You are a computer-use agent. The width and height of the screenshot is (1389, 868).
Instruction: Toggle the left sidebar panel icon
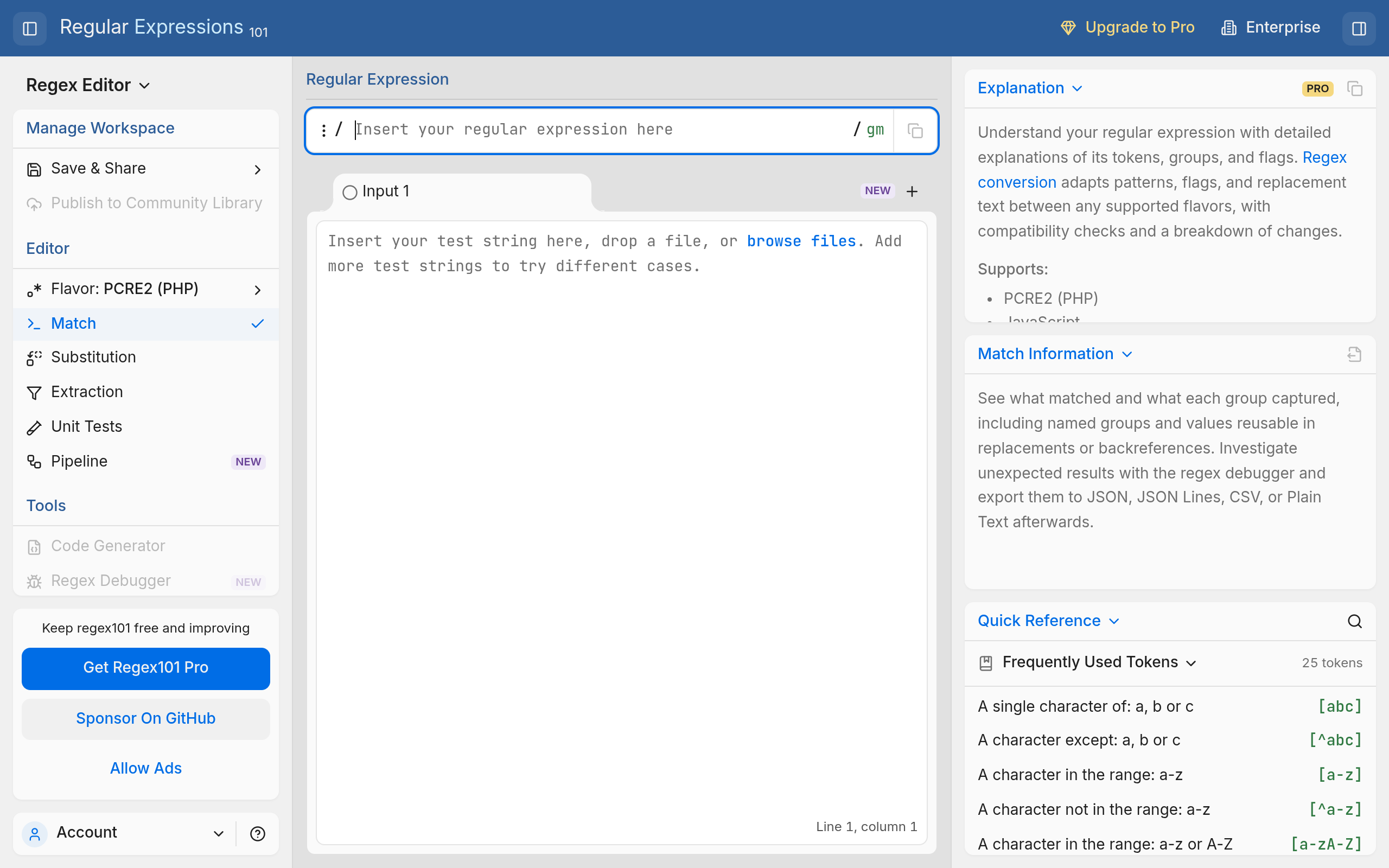click(29, 28)
